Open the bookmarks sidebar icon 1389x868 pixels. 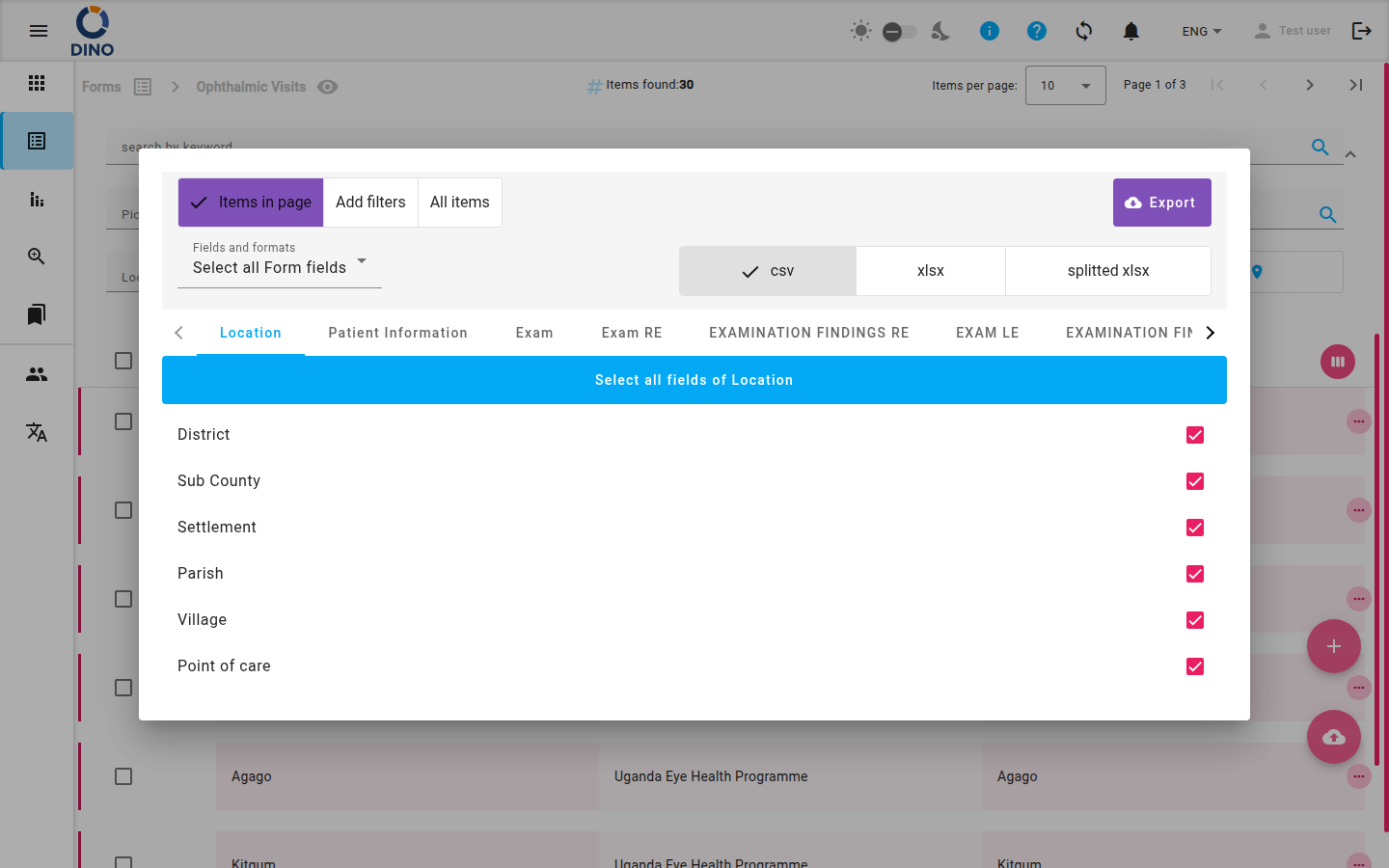37,314
